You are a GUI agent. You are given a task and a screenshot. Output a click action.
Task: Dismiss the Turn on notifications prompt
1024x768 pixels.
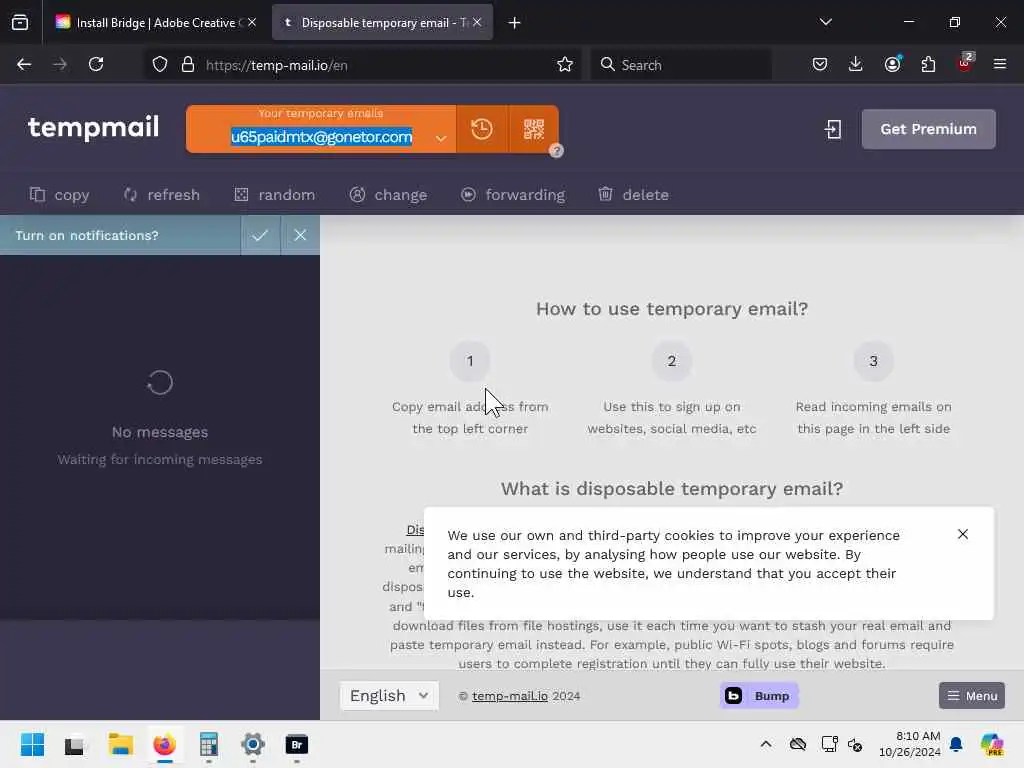click(x=300, y=235)
